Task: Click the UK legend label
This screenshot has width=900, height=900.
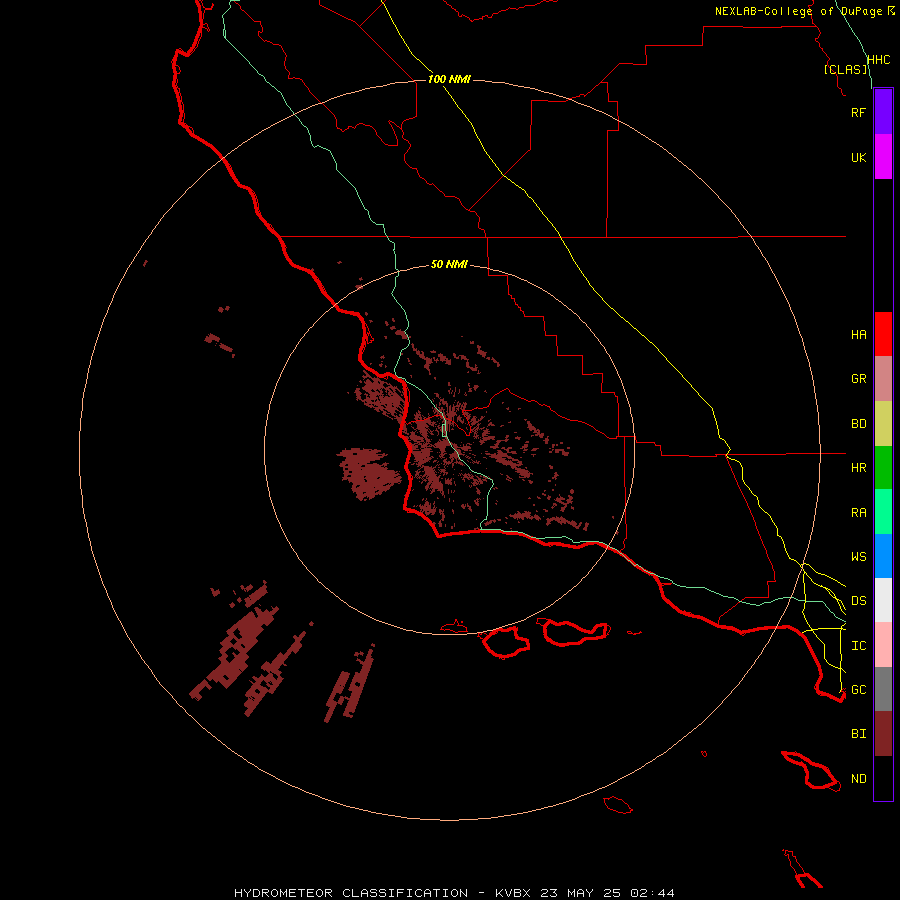Action: [x=858, y=157]
